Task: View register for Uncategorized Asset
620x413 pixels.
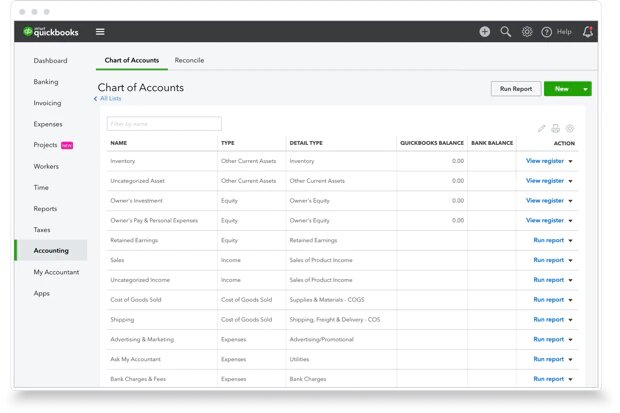Action: pyautogui.click(x=544, y=181)
